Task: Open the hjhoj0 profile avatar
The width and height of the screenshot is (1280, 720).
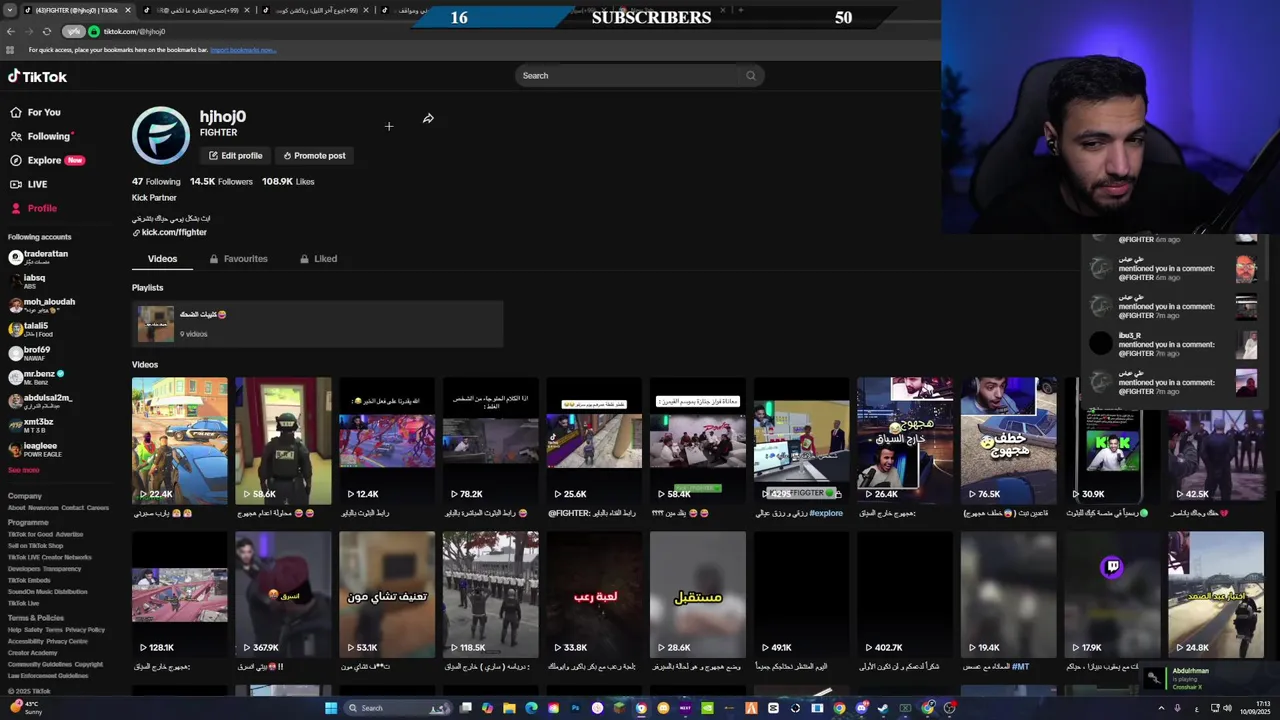Action: point(160,135)
